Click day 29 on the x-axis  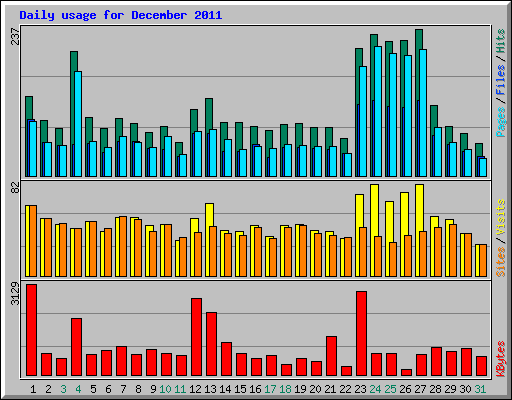coord(450,389)
